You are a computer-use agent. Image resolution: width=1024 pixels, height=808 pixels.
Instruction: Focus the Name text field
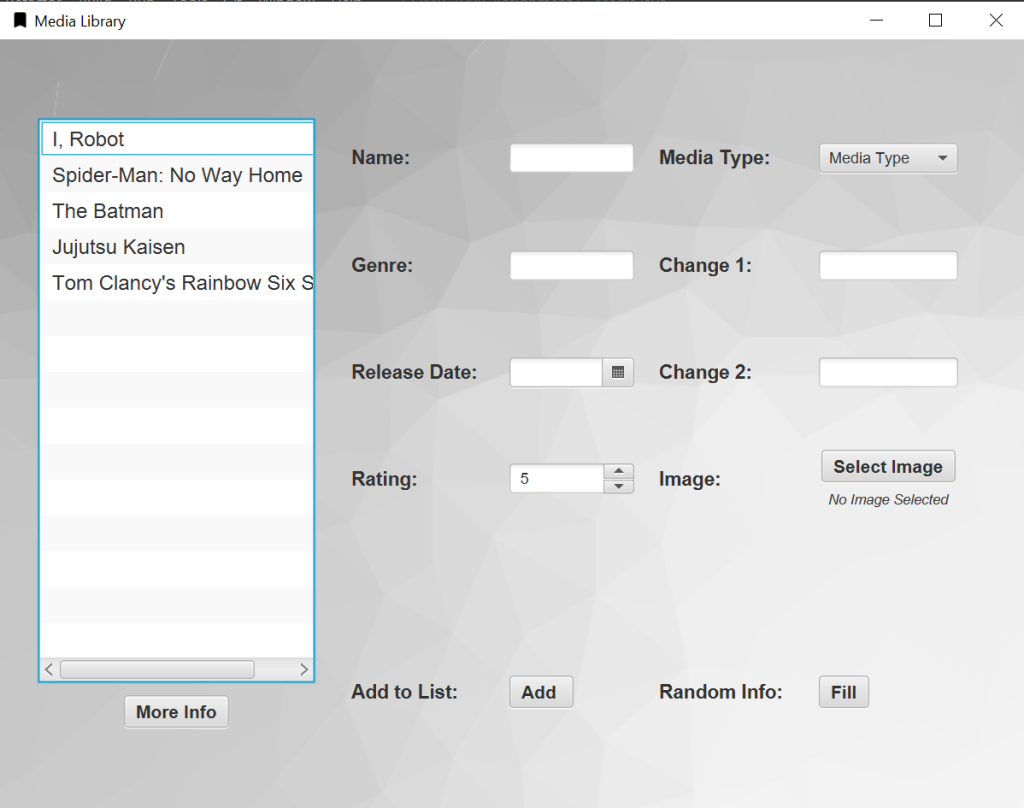point(571,158)
